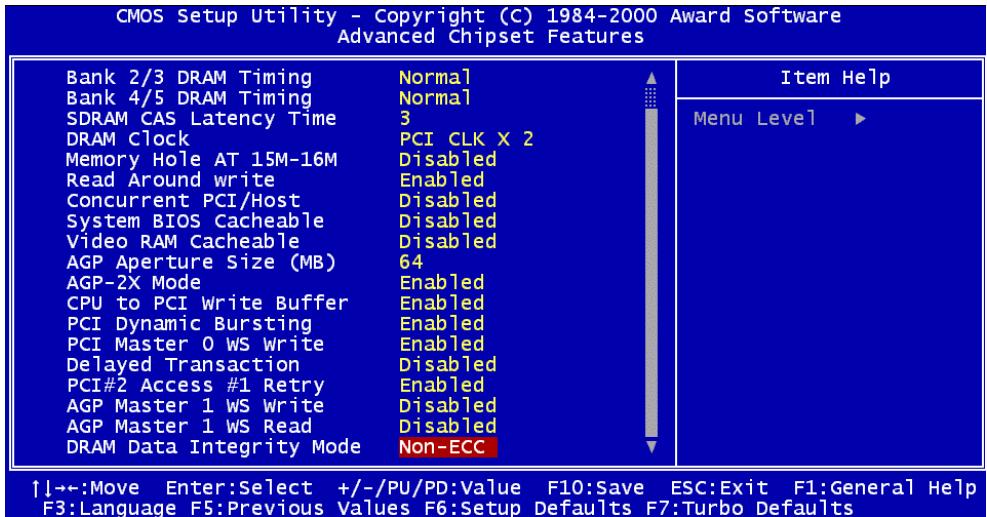Toggle AGP Master 1 WS Write value
987x517 pixels.
pos(448,406)
